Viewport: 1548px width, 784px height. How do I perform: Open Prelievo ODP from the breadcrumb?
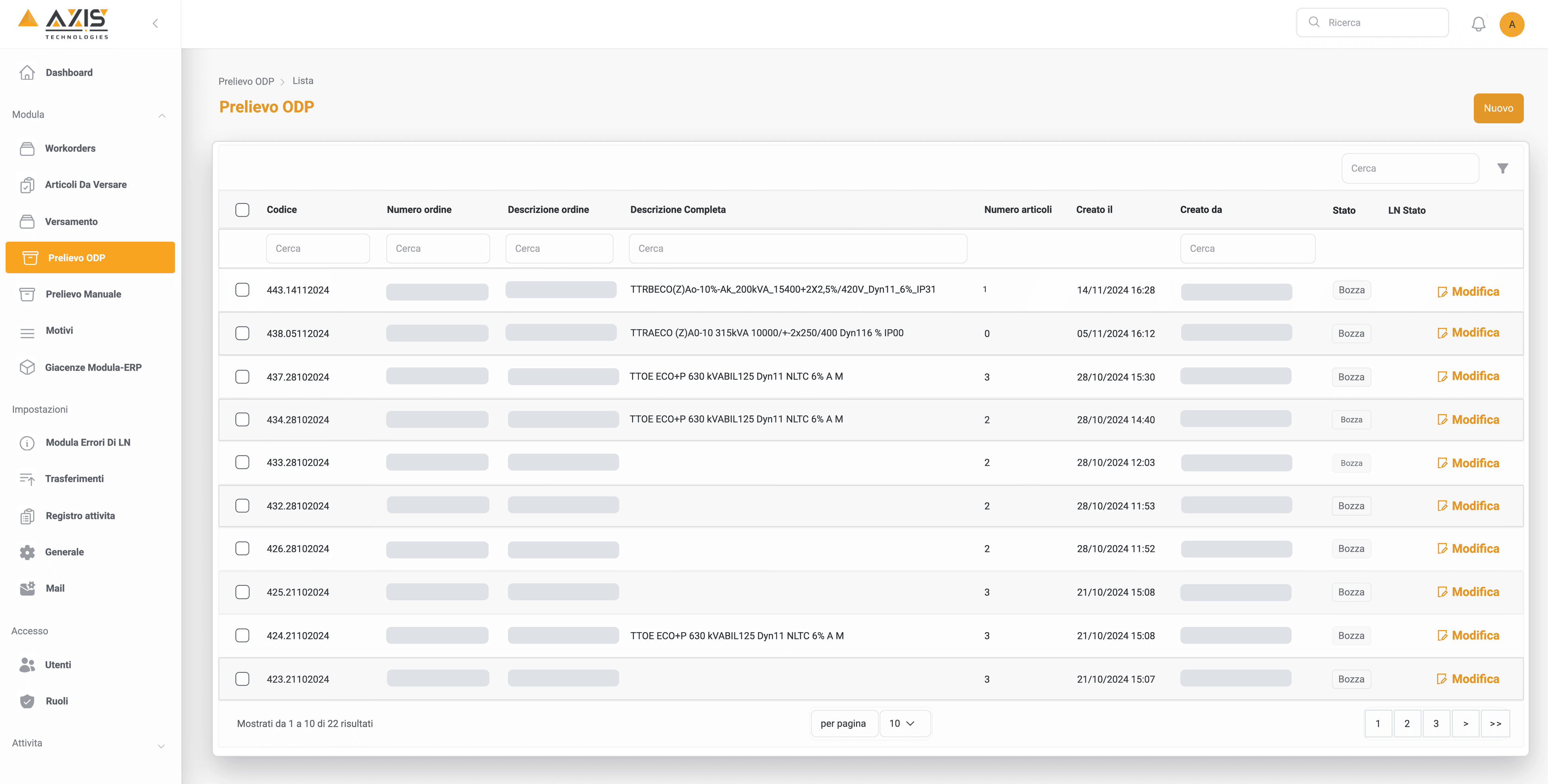[x=246, y=81]
